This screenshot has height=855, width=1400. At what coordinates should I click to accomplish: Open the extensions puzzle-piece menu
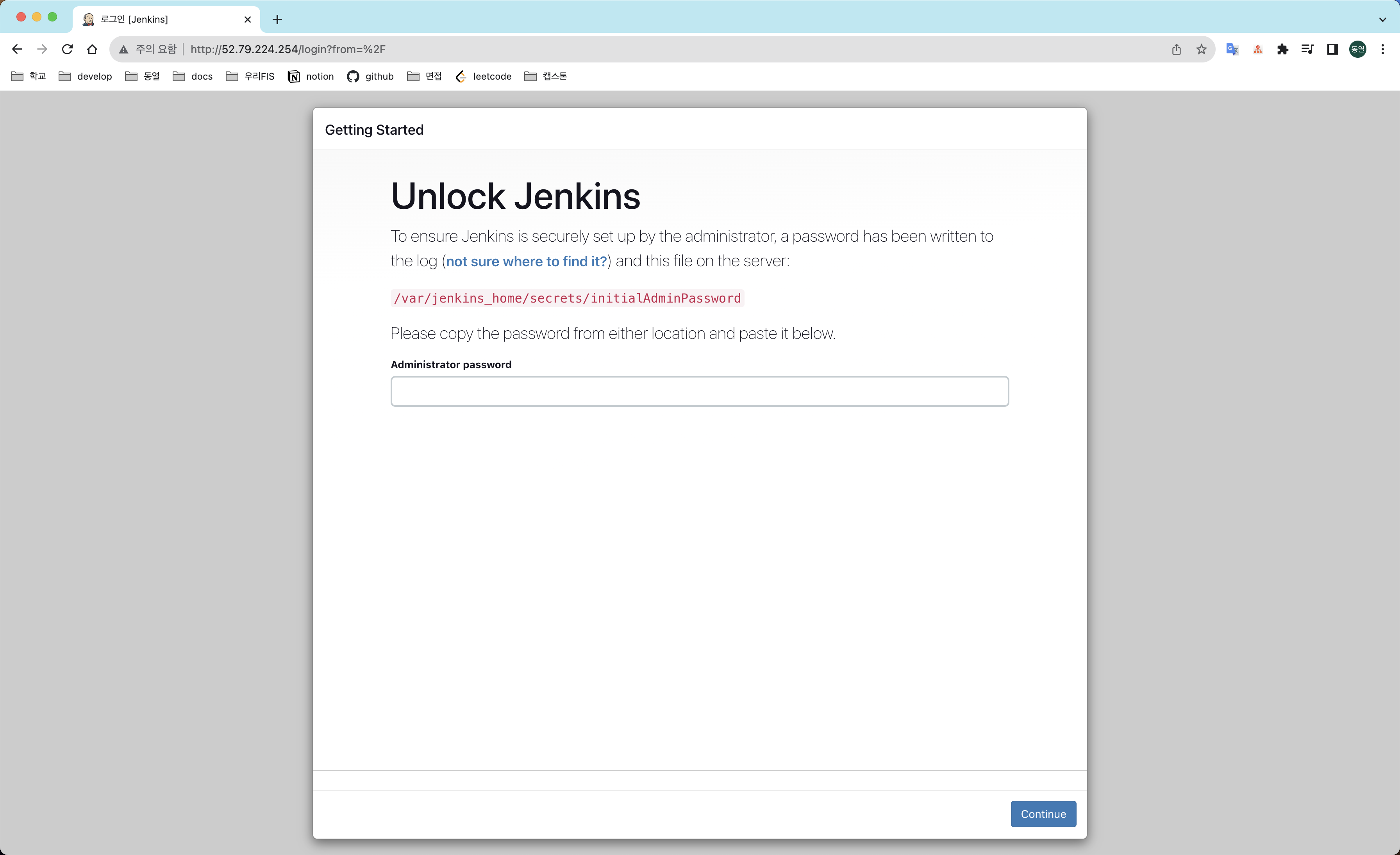[1282, 50]
